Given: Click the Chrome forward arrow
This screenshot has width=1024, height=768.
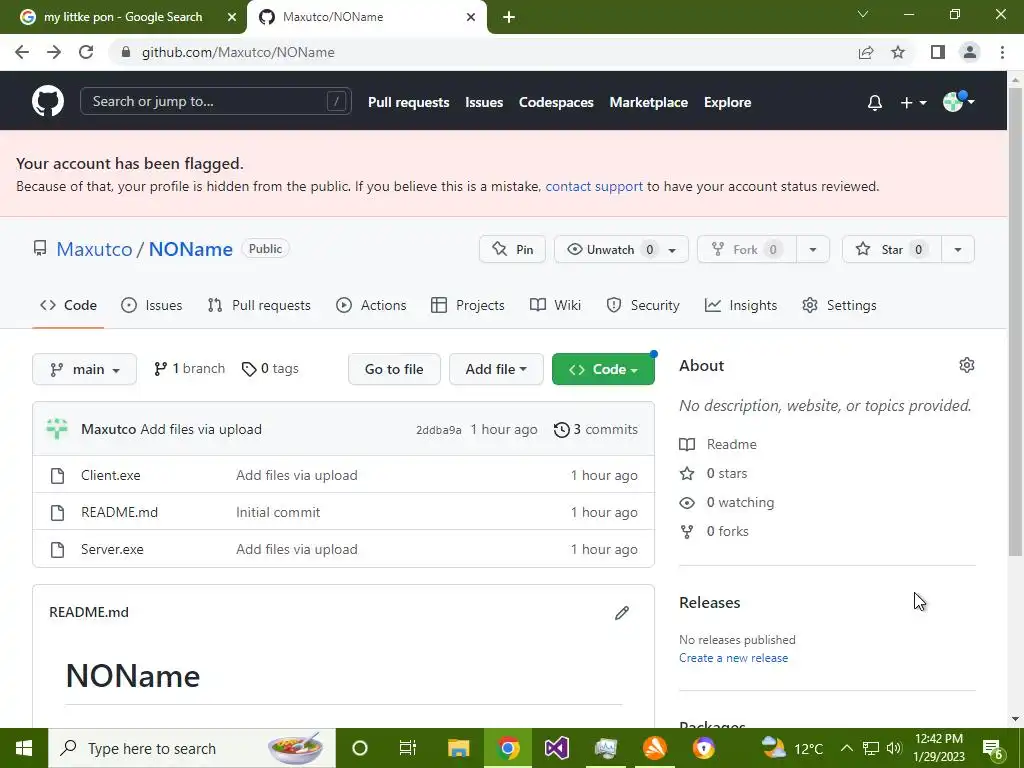Looking at the screenshot, I should pyautogui.click(x=54, y=52).
